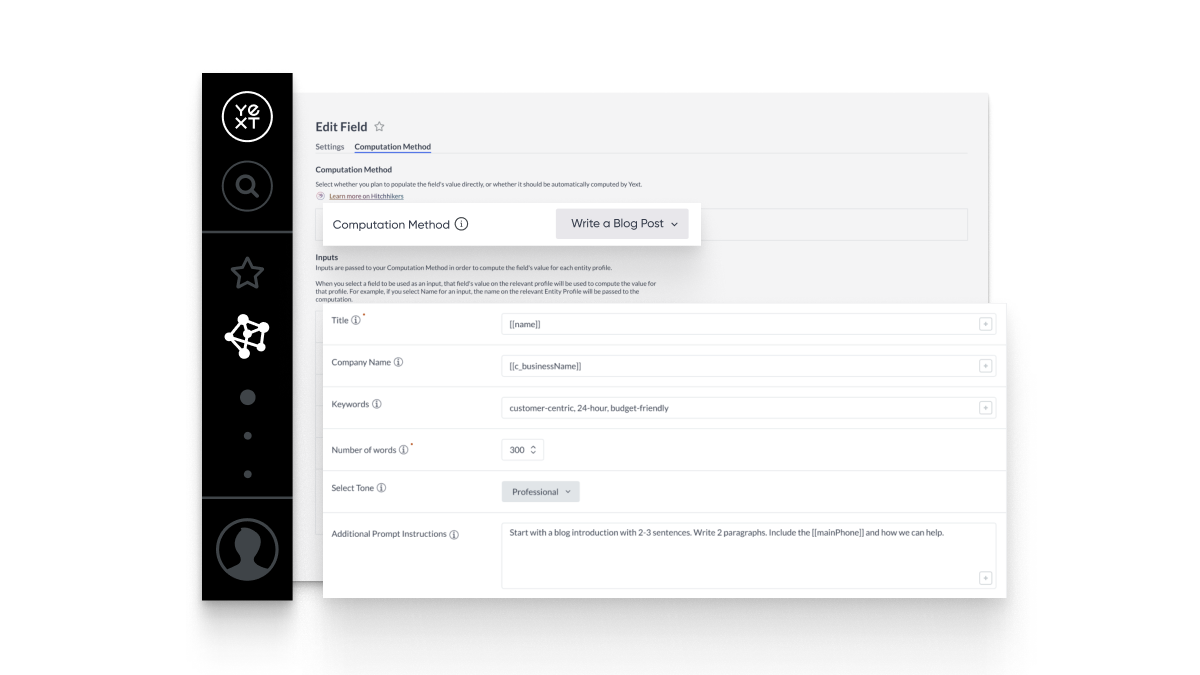Screen dimensions: 1200x675
Task: Open favorites via sidebar star icon
Action: coord(247,272)
